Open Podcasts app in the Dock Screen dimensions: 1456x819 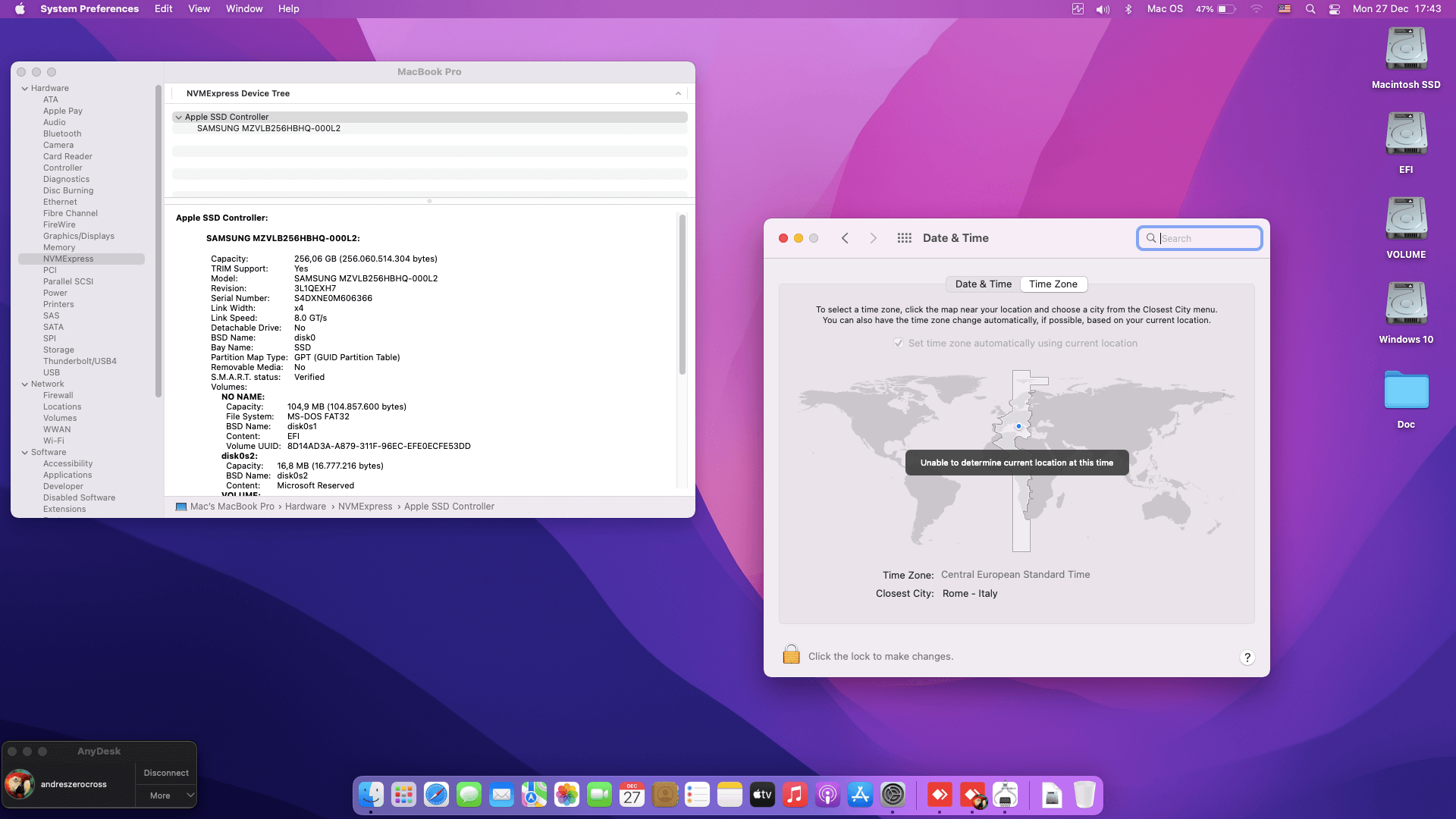pyautogui.click(x=827, y=795)
